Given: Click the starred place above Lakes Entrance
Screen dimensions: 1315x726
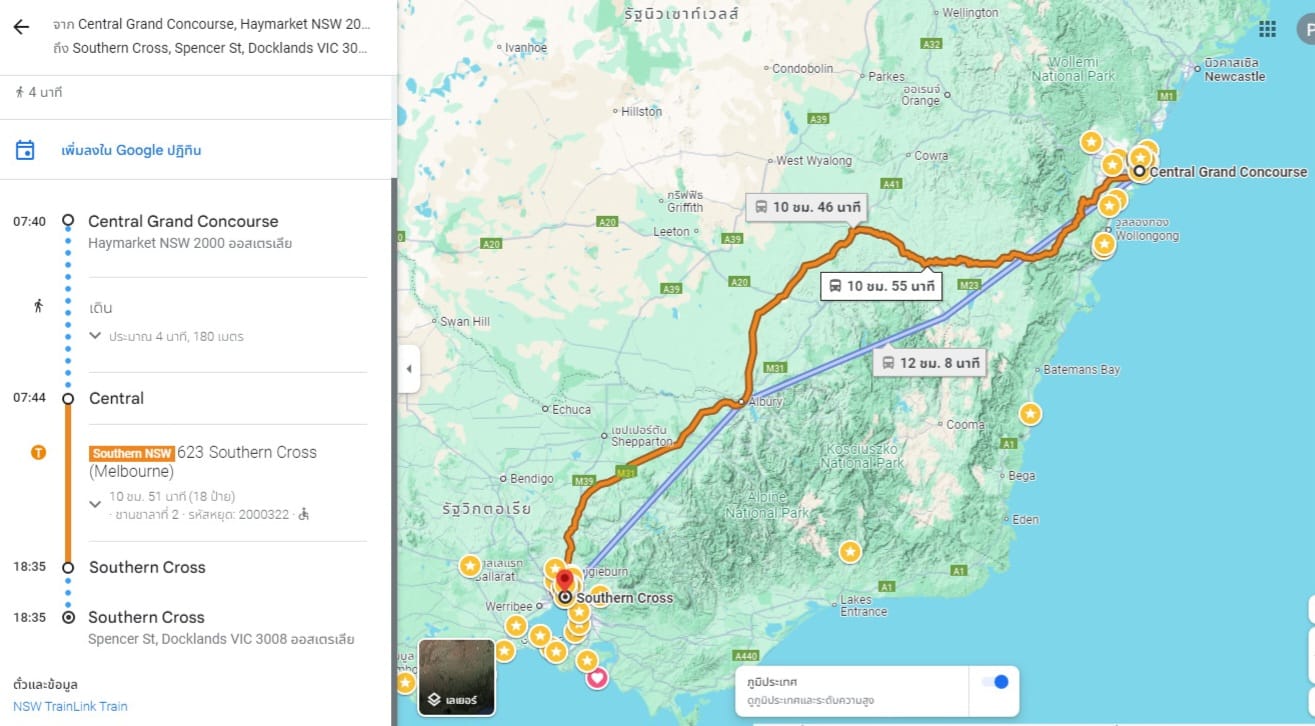Looking at the screenshot, I should pyautogui.click(x=850, y=551).
